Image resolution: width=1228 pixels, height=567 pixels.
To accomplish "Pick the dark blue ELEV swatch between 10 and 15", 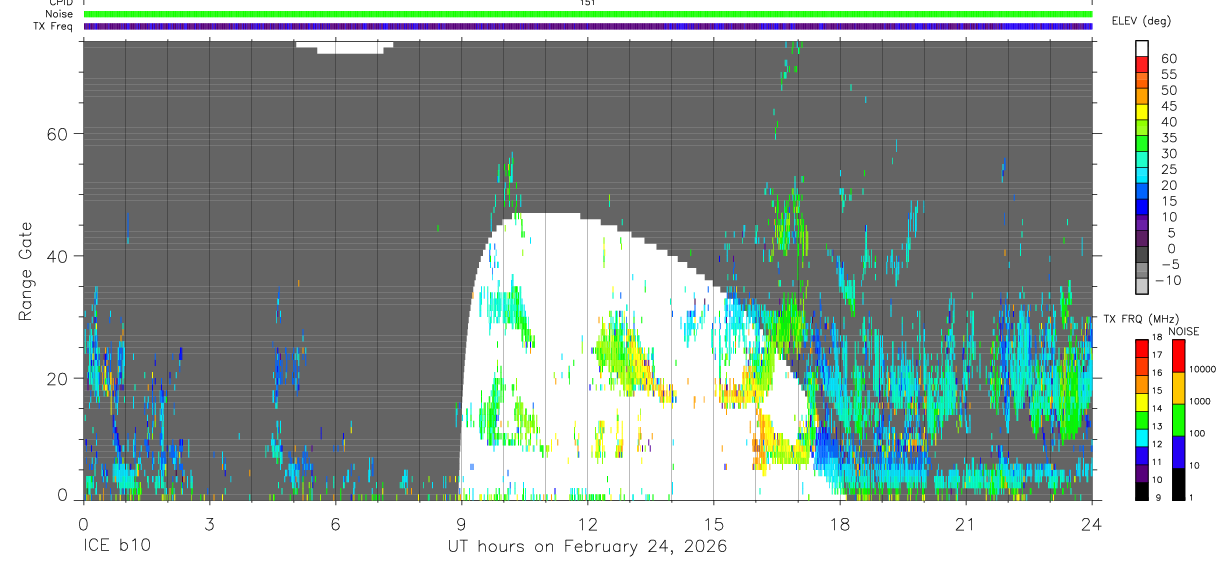I will coord(1143,209).
